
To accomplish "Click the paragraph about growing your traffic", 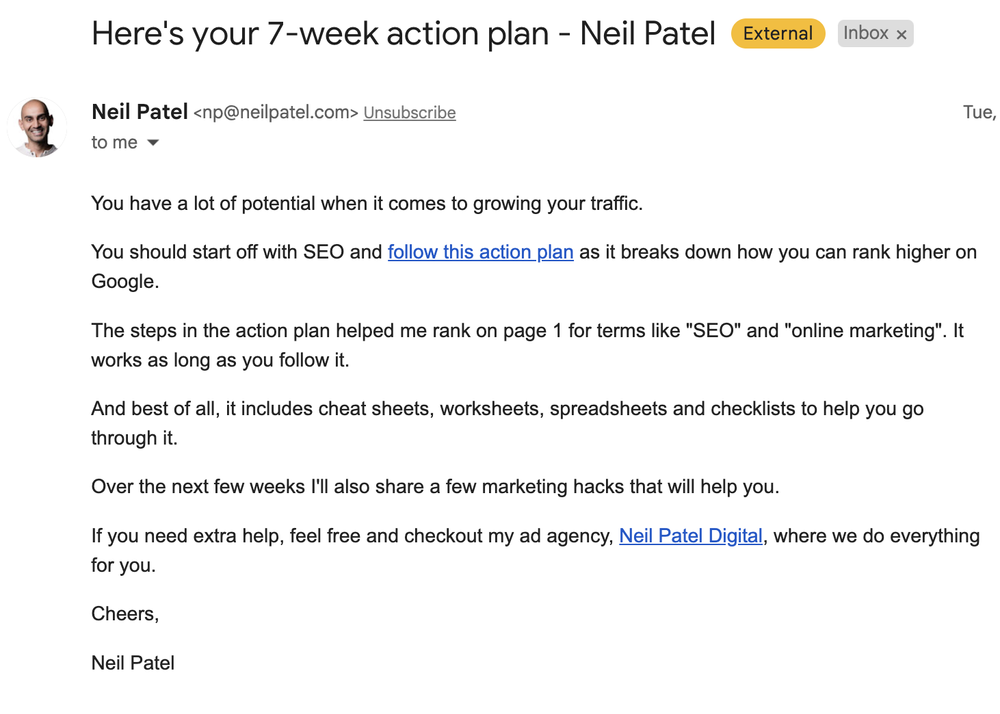I will tap(366, 204).
